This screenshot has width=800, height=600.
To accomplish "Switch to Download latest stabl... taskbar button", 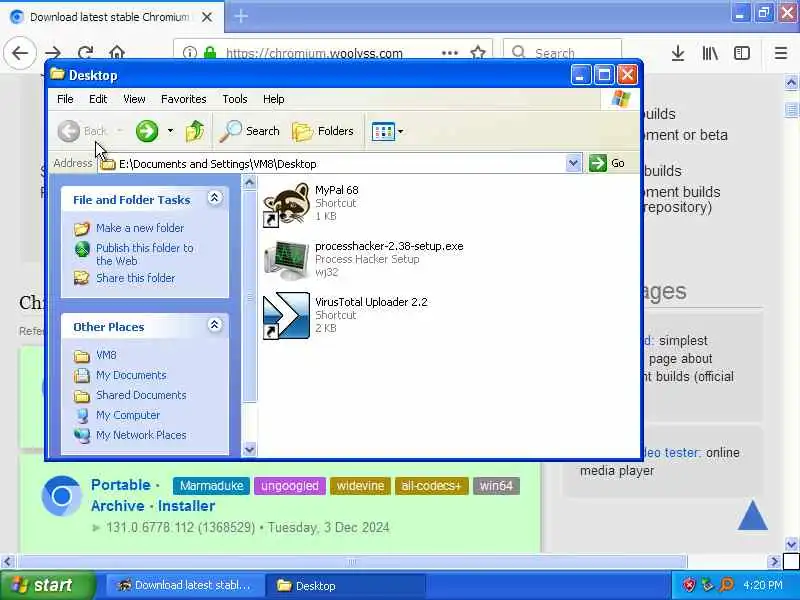I will point(186,586).
